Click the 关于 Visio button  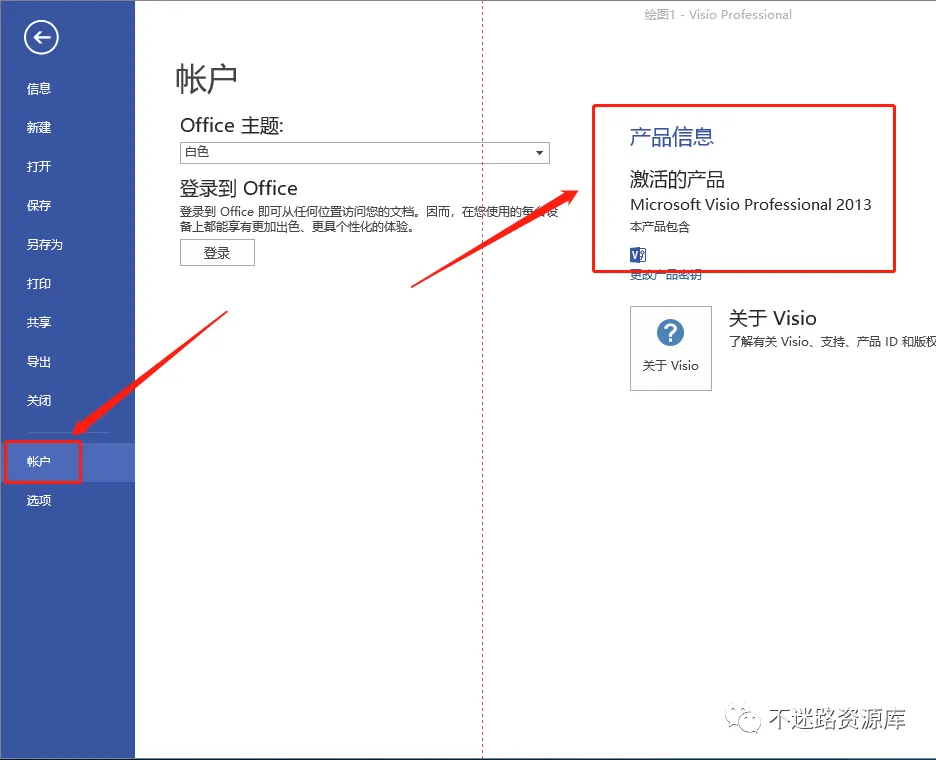coord(671,349)
